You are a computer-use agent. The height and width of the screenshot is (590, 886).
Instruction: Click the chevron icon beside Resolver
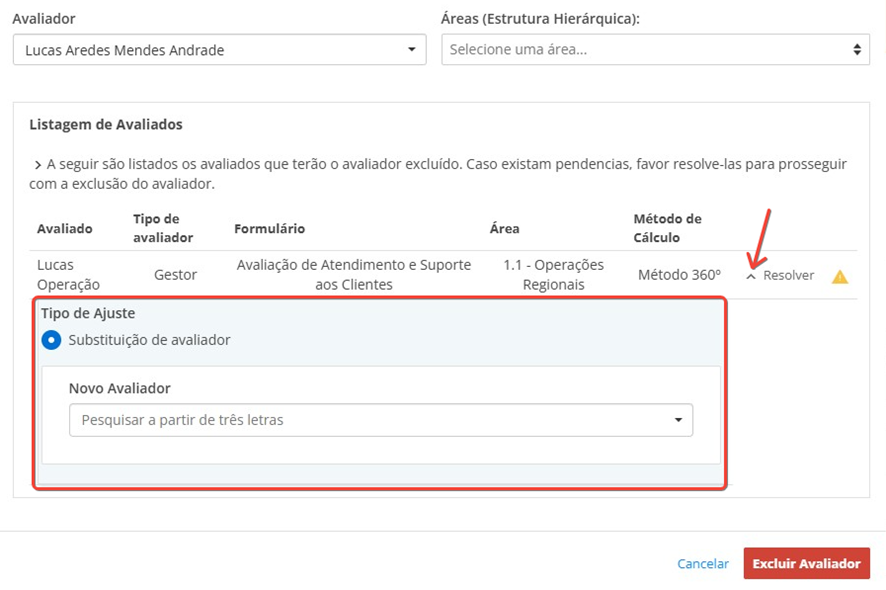(751, 276)
